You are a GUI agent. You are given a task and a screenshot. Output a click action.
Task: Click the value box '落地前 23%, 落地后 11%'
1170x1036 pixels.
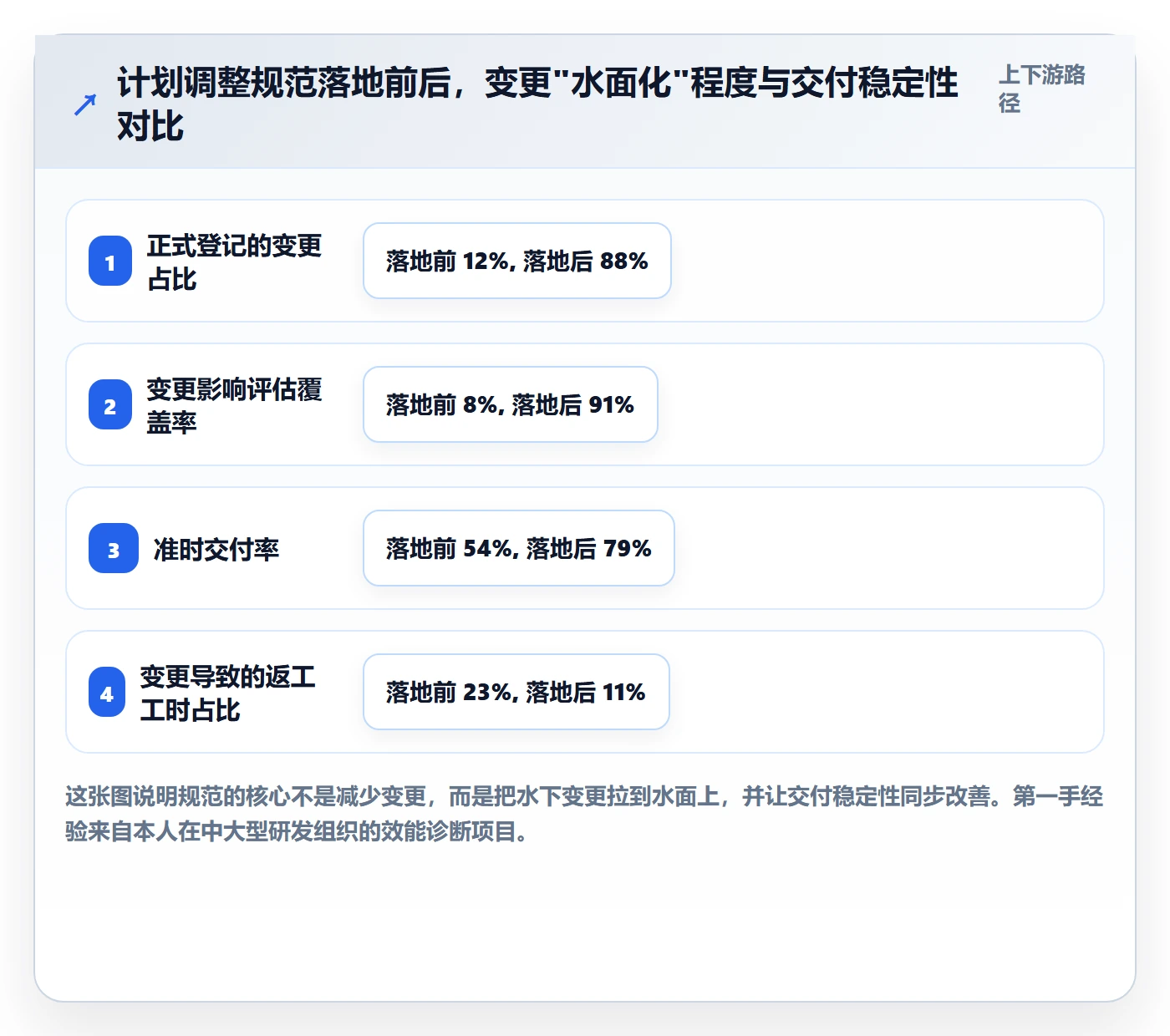click(x=516, y=692)
